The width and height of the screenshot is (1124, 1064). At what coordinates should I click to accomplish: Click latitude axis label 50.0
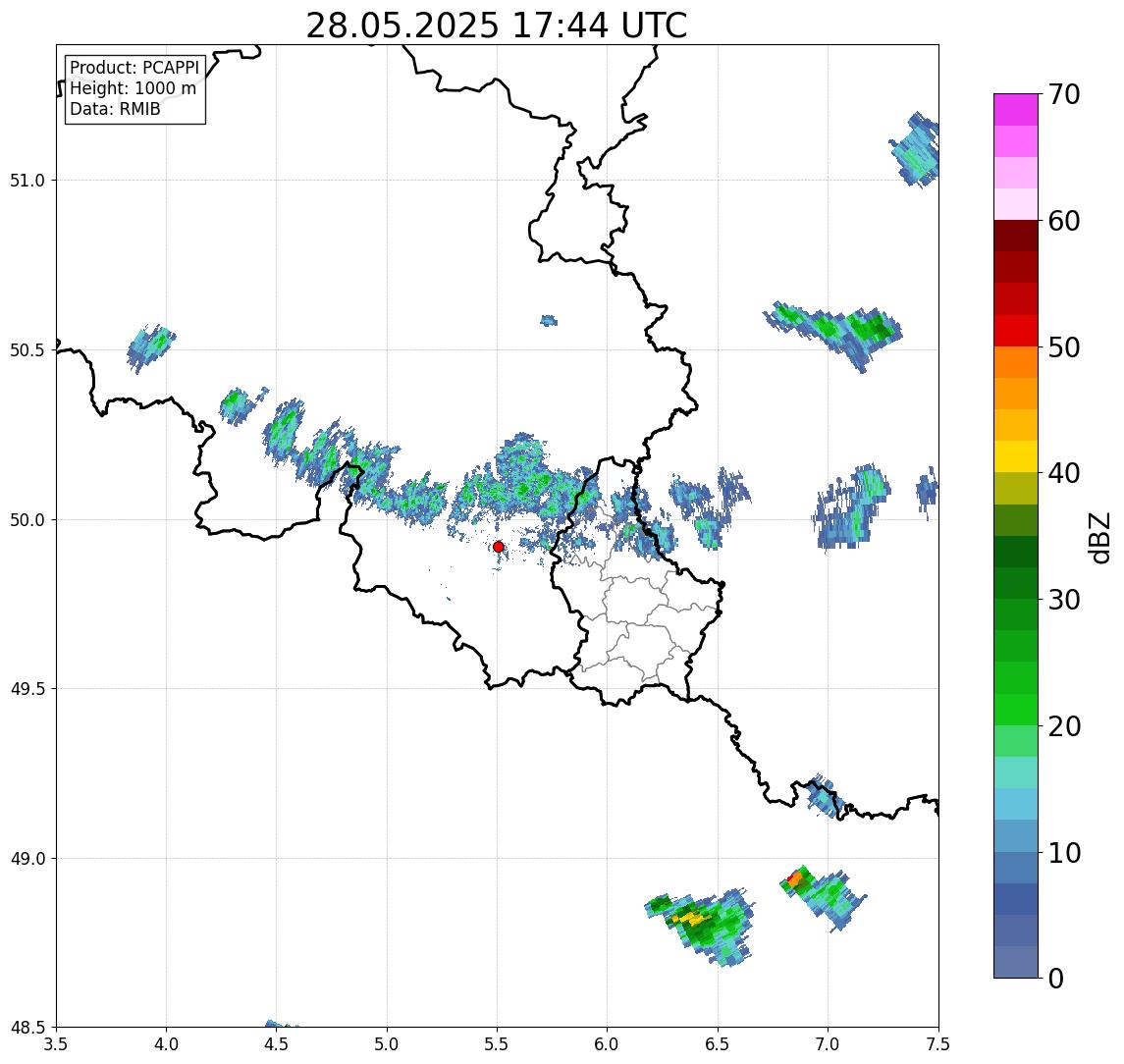27,520
